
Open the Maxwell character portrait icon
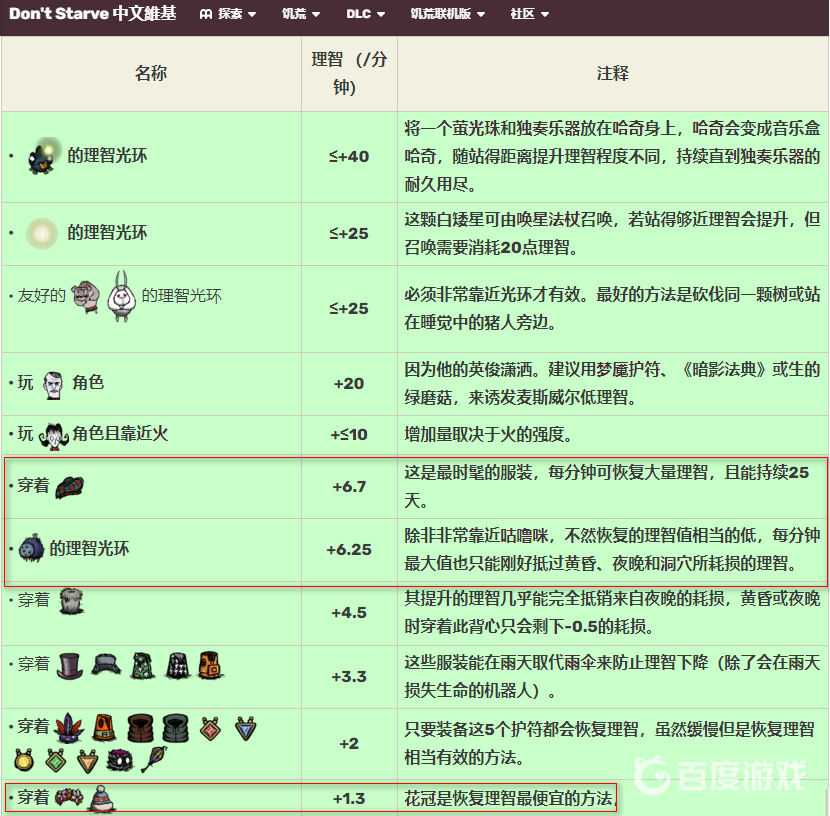(x=53, y=383)
